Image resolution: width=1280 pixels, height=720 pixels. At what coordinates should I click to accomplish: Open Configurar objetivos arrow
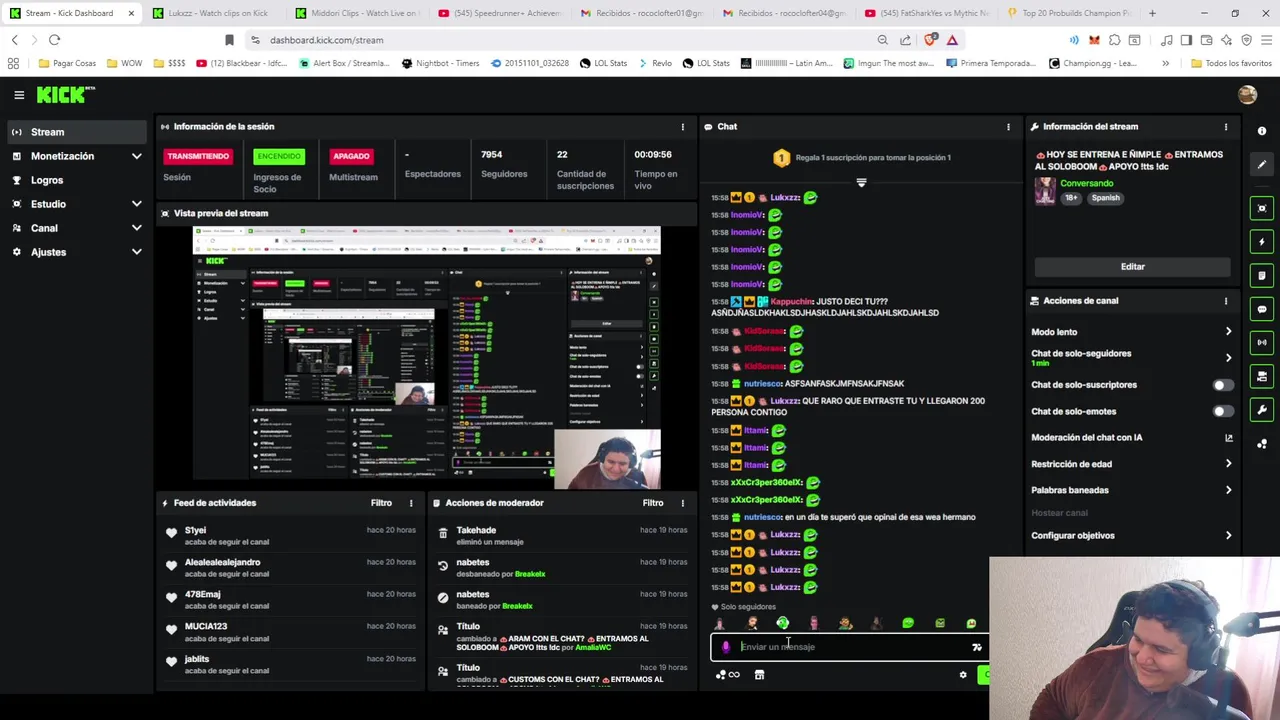(1229, 536)
